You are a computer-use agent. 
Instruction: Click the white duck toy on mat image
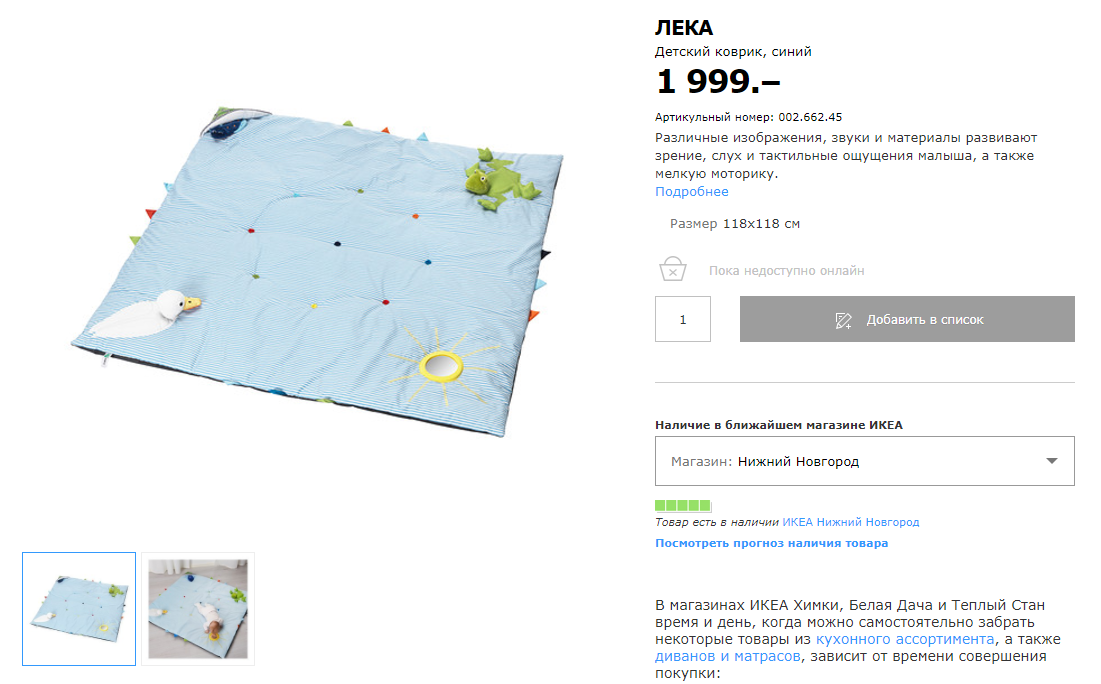coord(146,313)
